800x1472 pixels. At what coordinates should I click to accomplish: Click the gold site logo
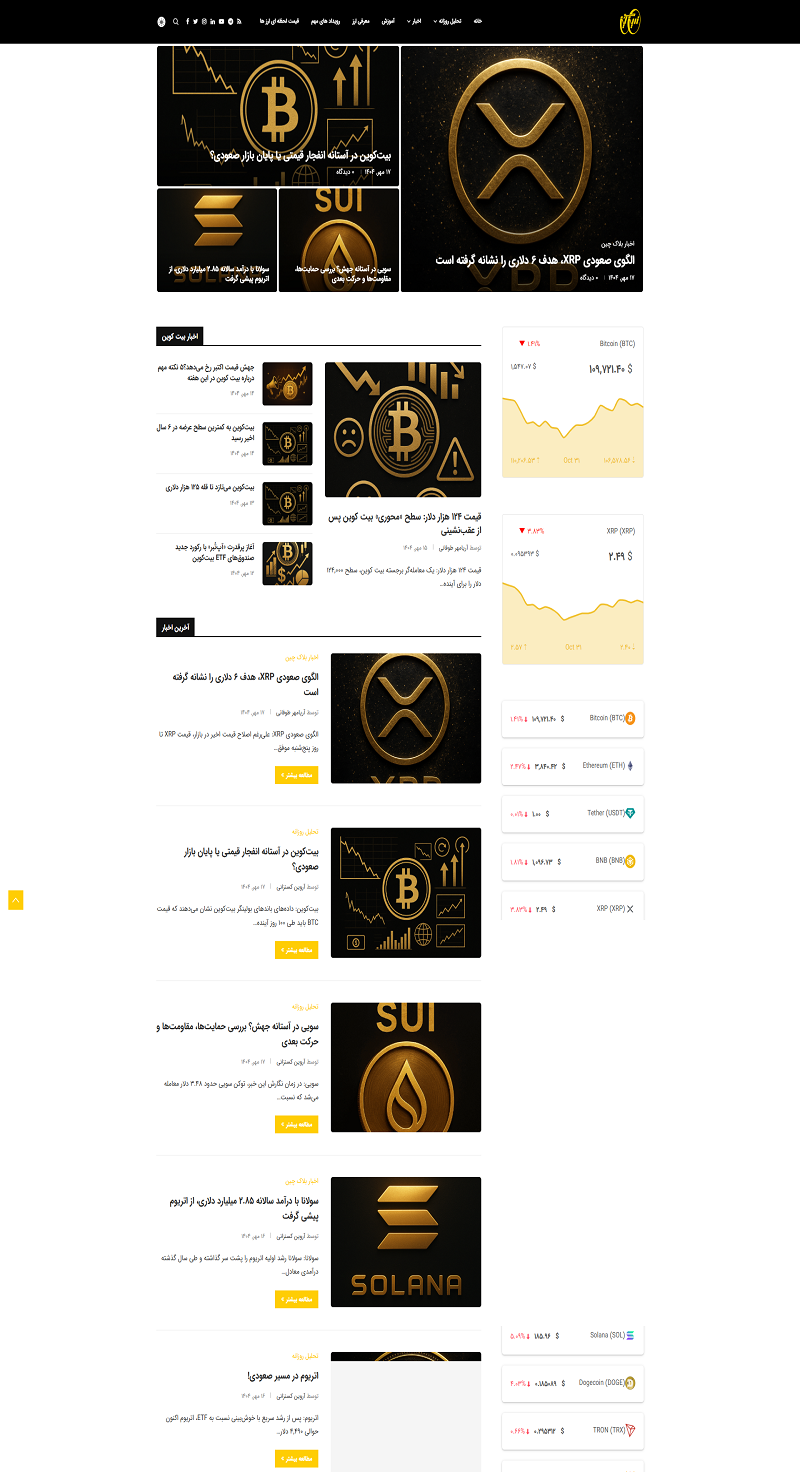(628, 21)
